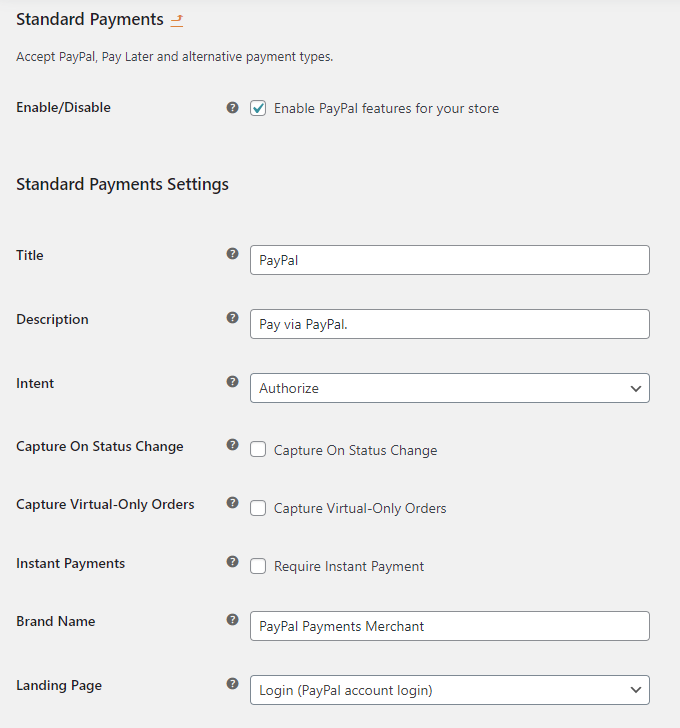Click the help icon next to Landing Page
This screenshot has height=728, width=680.
click(232, 684)
